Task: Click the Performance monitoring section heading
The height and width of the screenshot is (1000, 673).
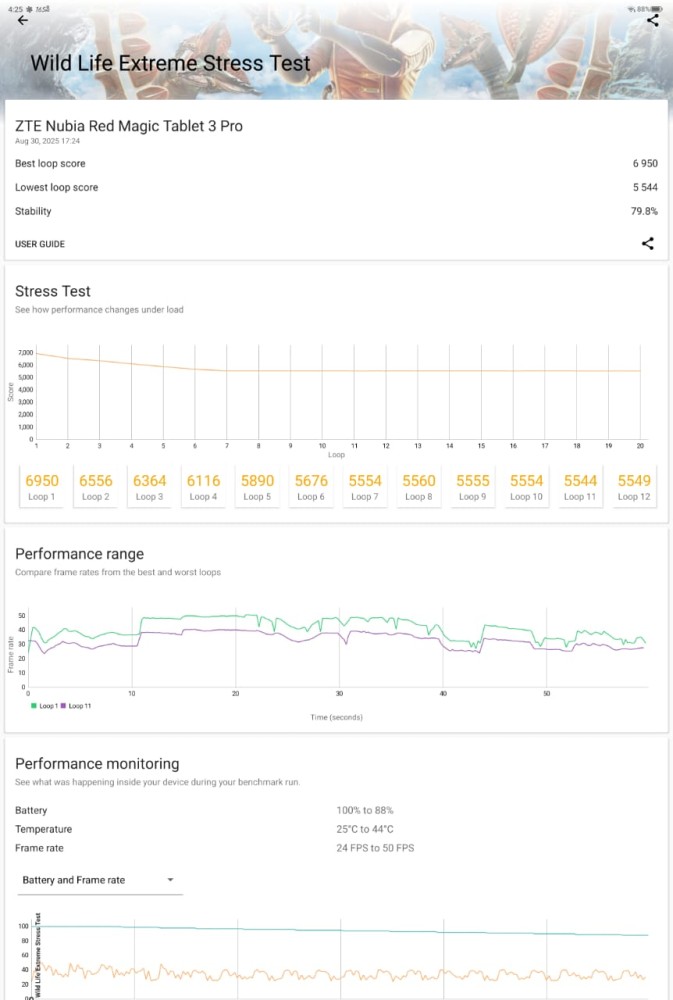Action: [97, 763]
